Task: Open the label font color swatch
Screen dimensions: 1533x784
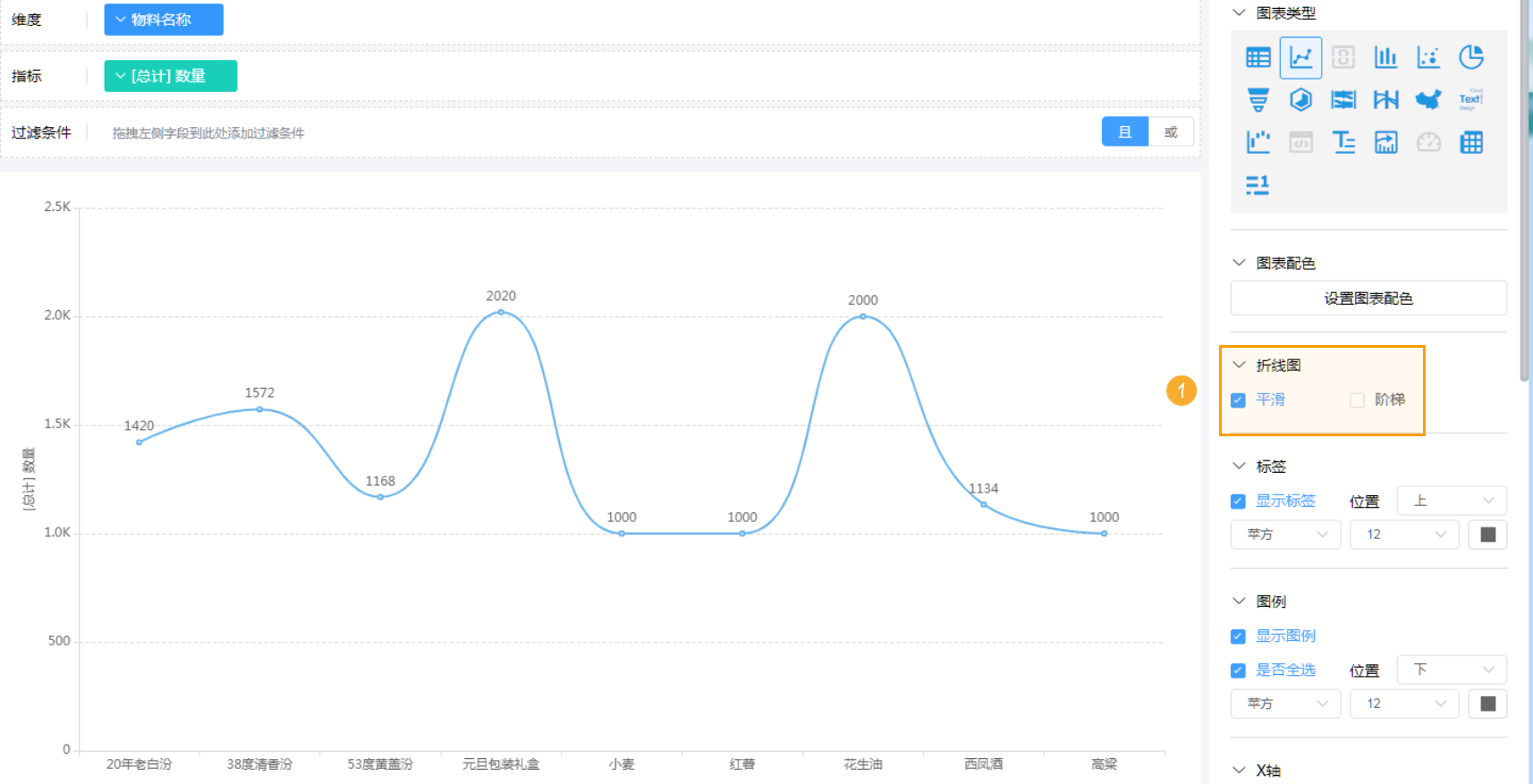Action: tap(1487, 535)
